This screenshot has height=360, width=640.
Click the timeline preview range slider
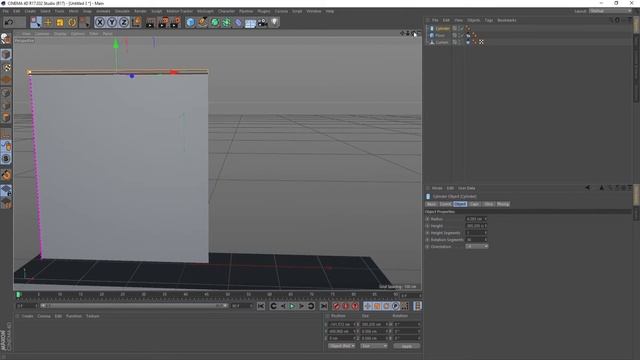[x=133, y=306]
